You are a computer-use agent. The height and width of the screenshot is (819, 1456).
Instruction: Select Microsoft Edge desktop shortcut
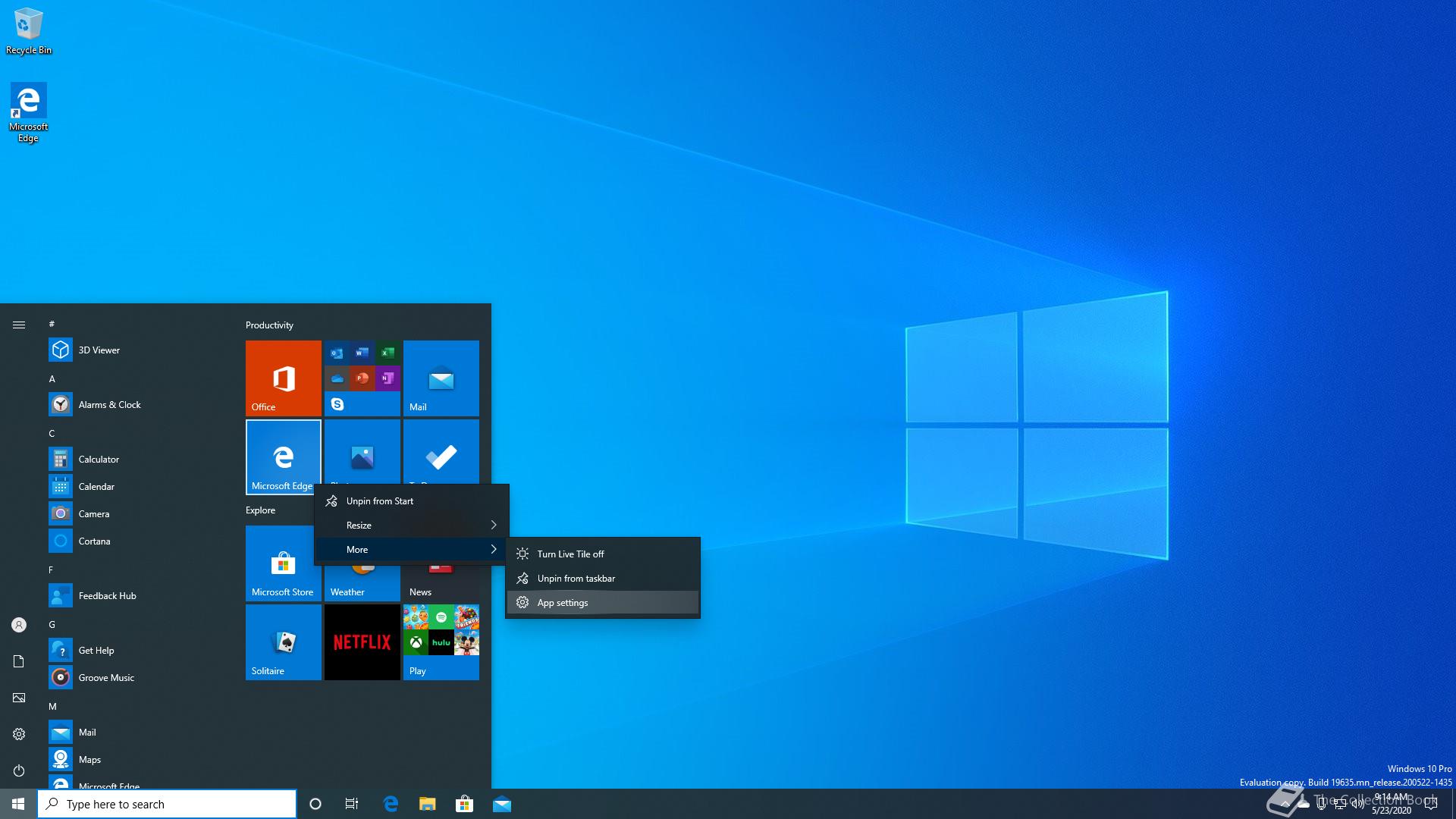coord(28,112)
